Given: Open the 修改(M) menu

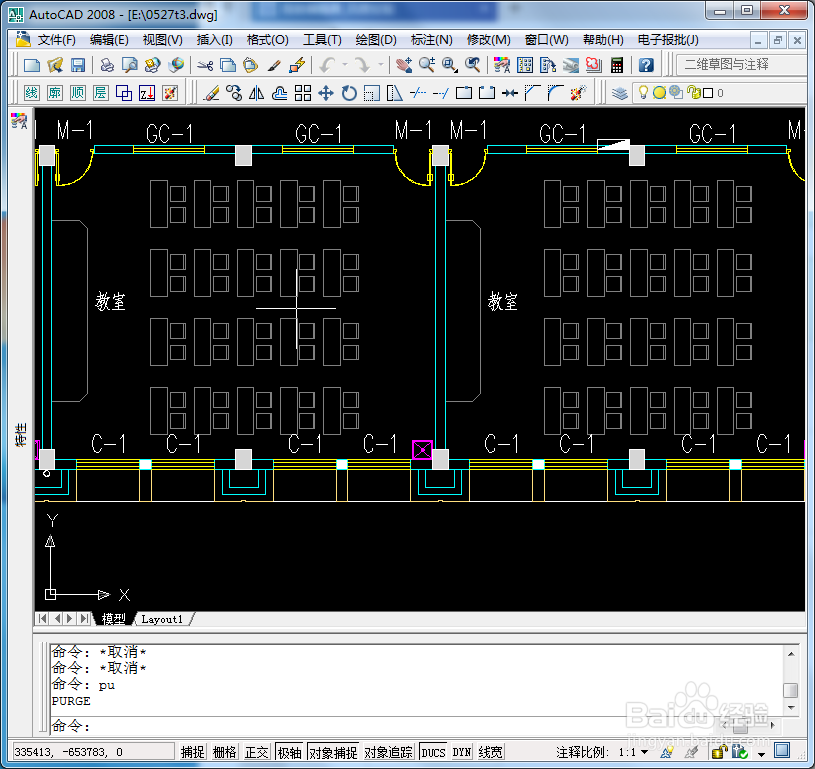Looking at the screenshot, I should [x=488, y=40].
